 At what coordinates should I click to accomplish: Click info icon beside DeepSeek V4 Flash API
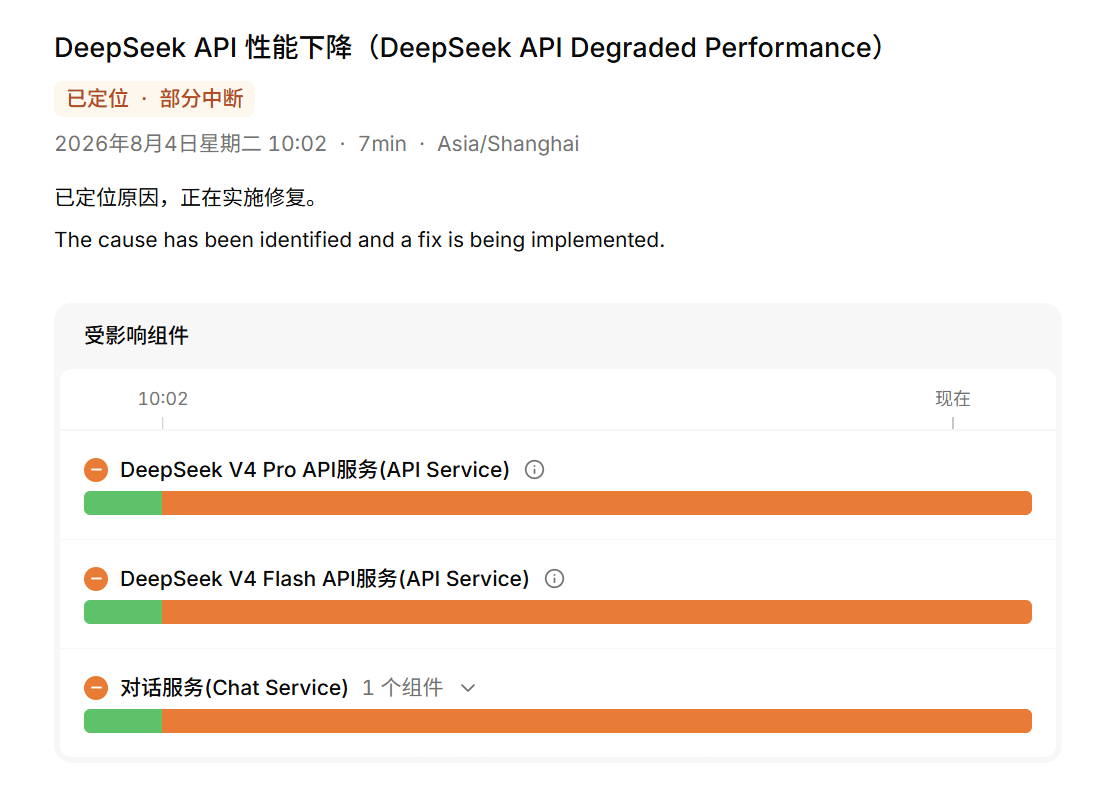554,578
